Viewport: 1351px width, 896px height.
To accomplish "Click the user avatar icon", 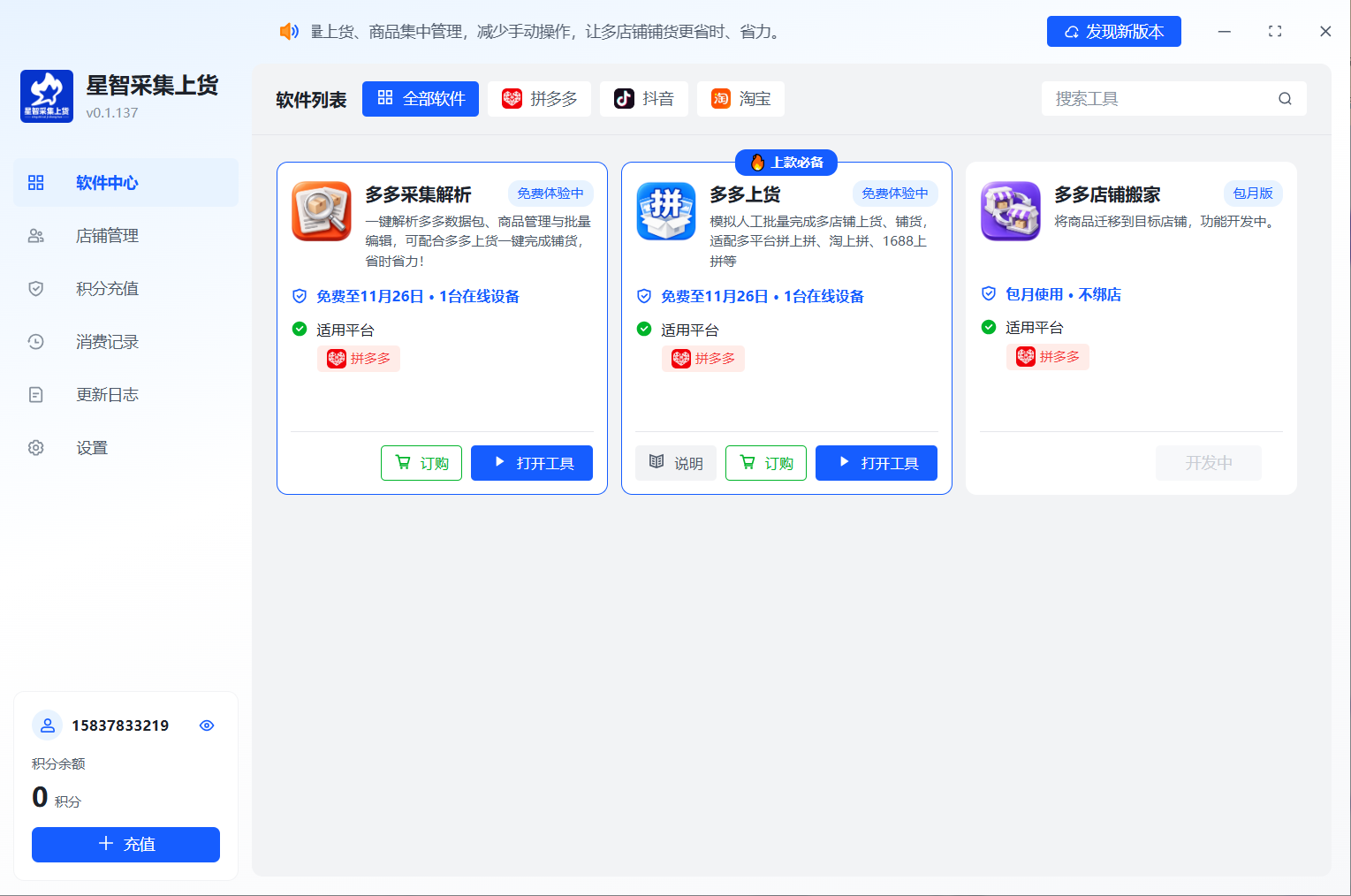I will [x=48, y=725].
